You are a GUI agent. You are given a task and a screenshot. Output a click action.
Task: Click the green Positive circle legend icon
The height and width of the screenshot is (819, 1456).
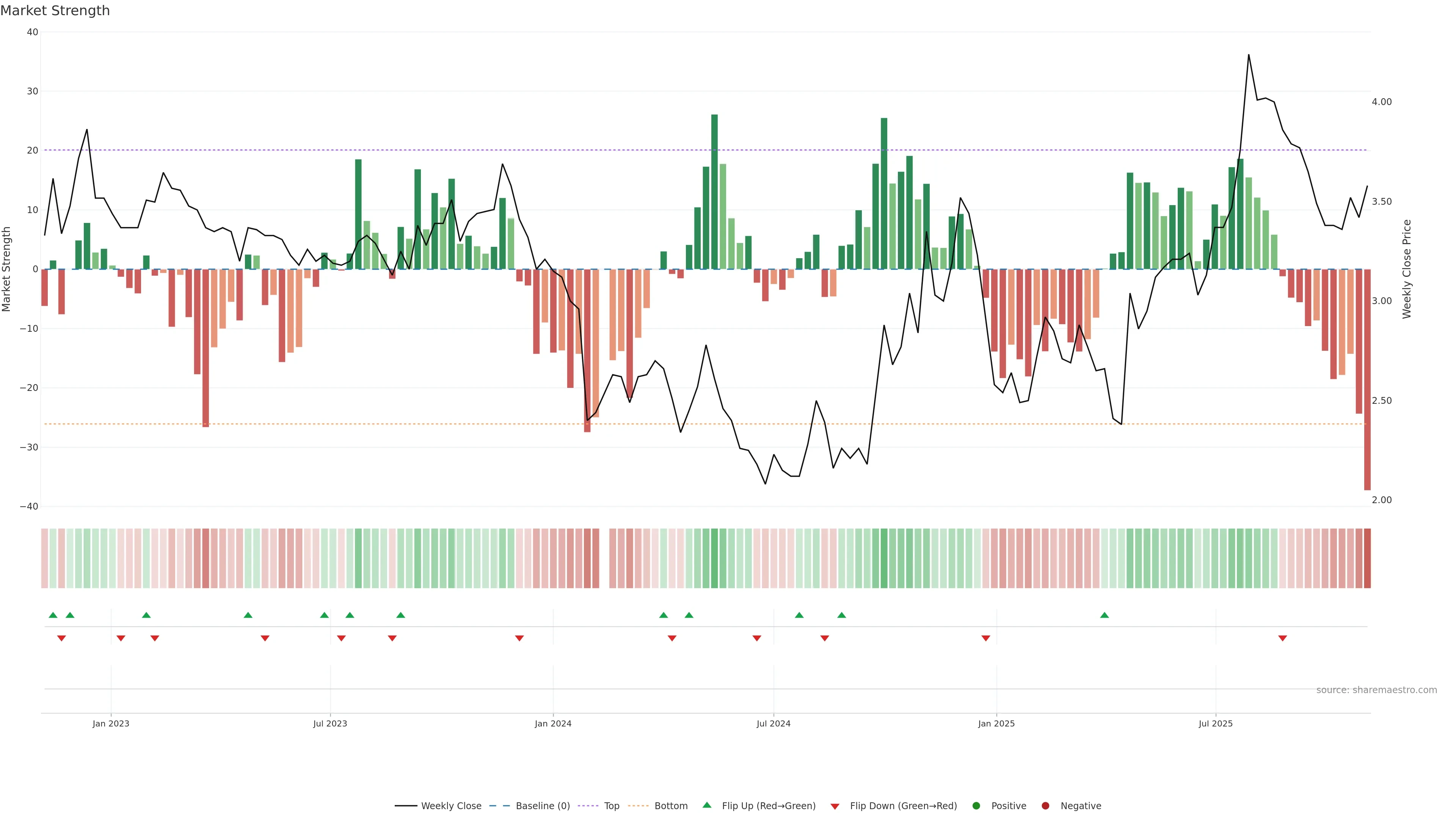click(976, 805)
